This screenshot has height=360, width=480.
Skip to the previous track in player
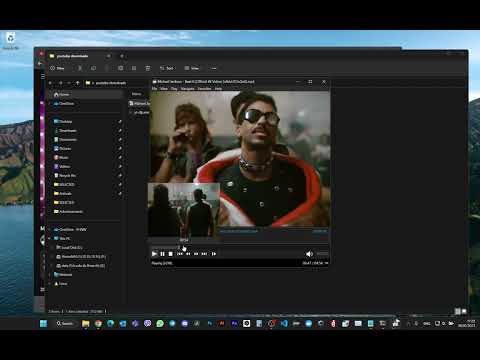click(180, 254)
